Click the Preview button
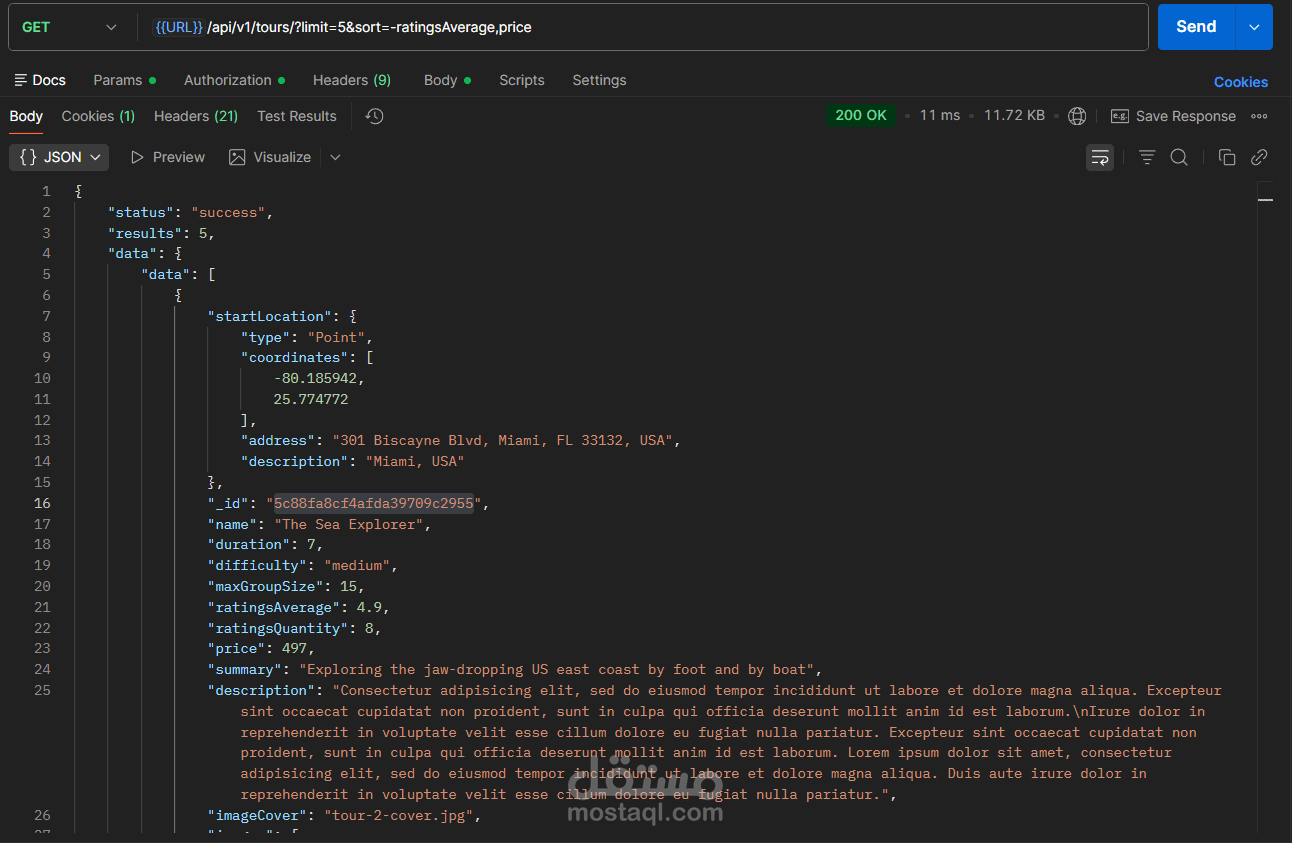The height and width of the screenshot is (843, 1292). click(x=167, y=157)
